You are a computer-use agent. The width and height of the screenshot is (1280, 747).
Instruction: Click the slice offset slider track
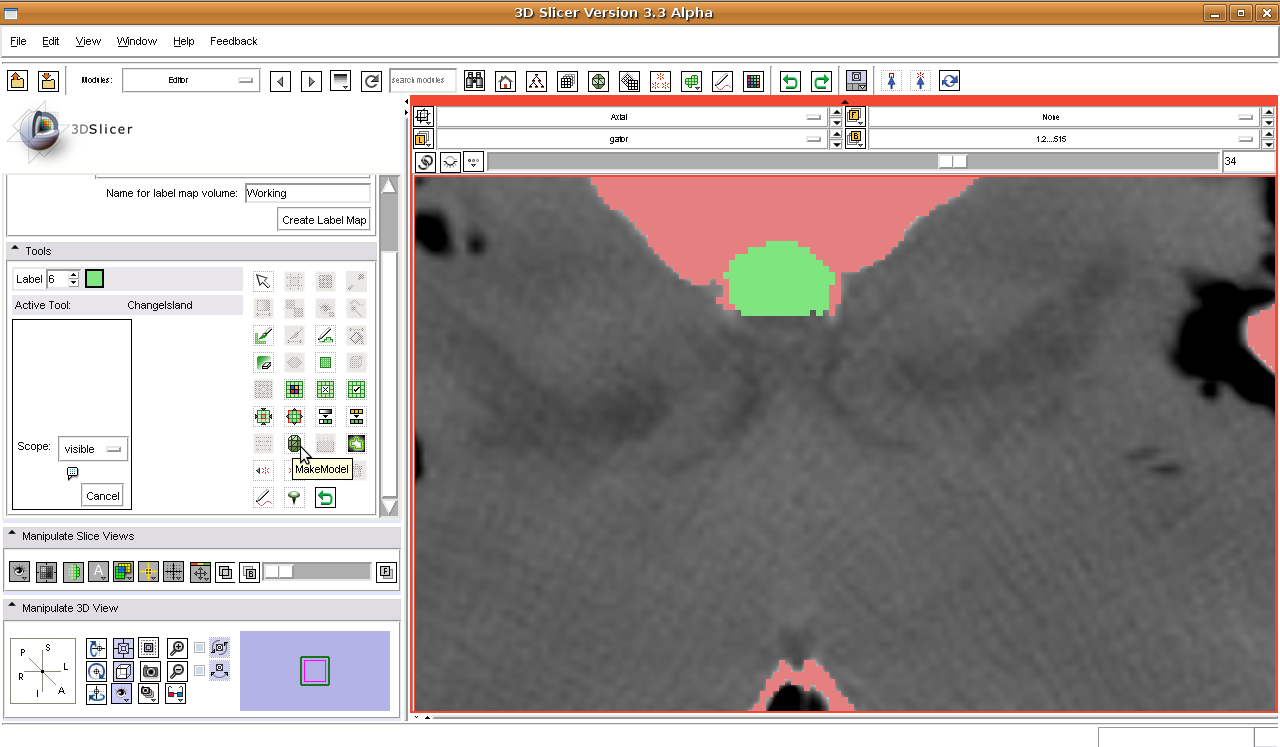(853, 161)
